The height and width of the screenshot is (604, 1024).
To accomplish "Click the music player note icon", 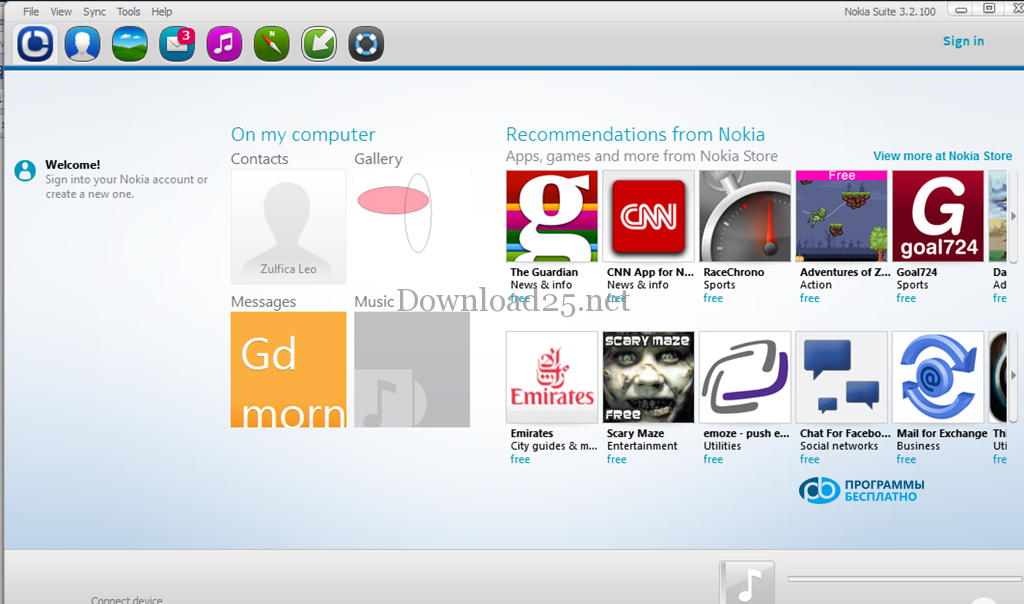I will [747, 582].
